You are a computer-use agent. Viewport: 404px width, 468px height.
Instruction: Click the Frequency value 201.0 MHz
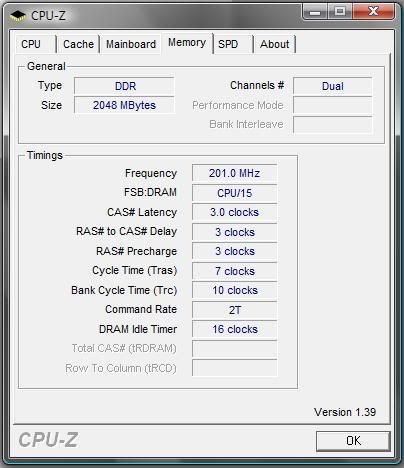(234, 173)
